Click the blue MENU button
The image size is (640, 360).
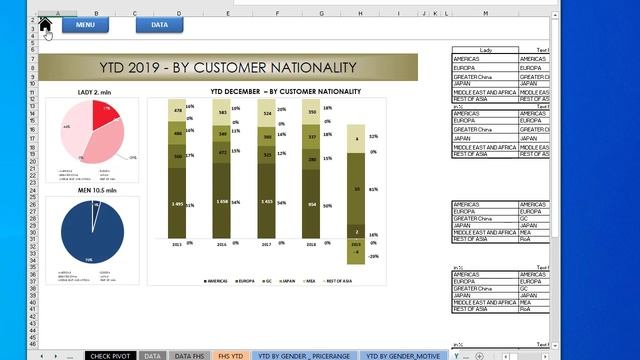85,25
